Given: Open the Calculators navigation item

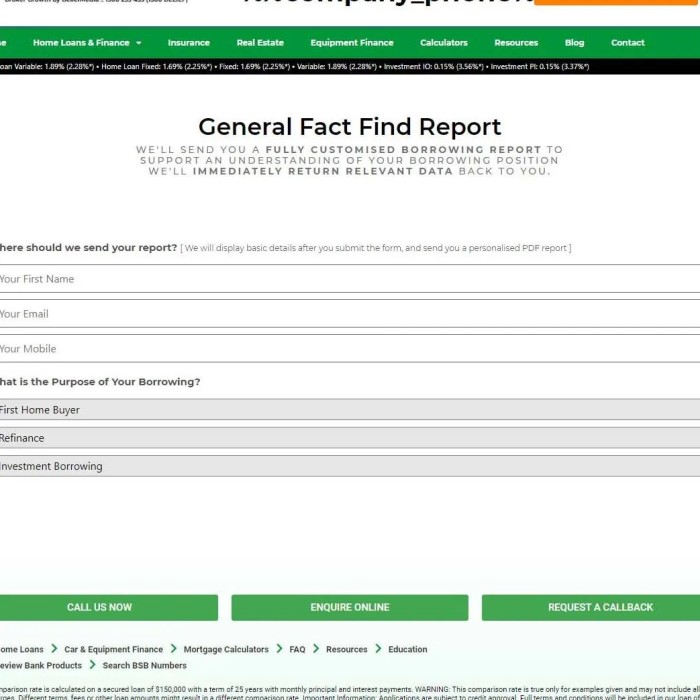Looking at the screenshot, I should [x=443, y=43].
